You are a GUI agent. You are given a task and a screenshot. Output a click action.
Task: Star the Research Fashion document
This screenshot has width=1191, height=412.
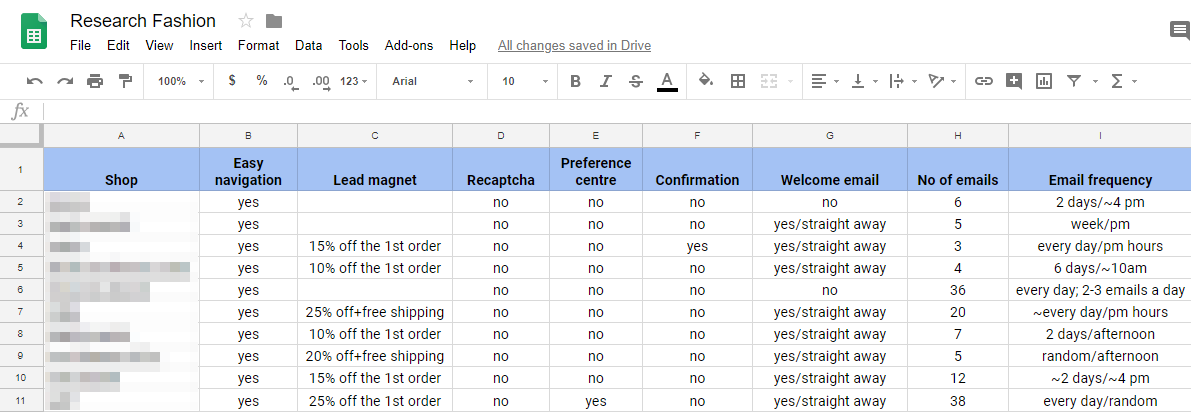(x=246, y=21)
